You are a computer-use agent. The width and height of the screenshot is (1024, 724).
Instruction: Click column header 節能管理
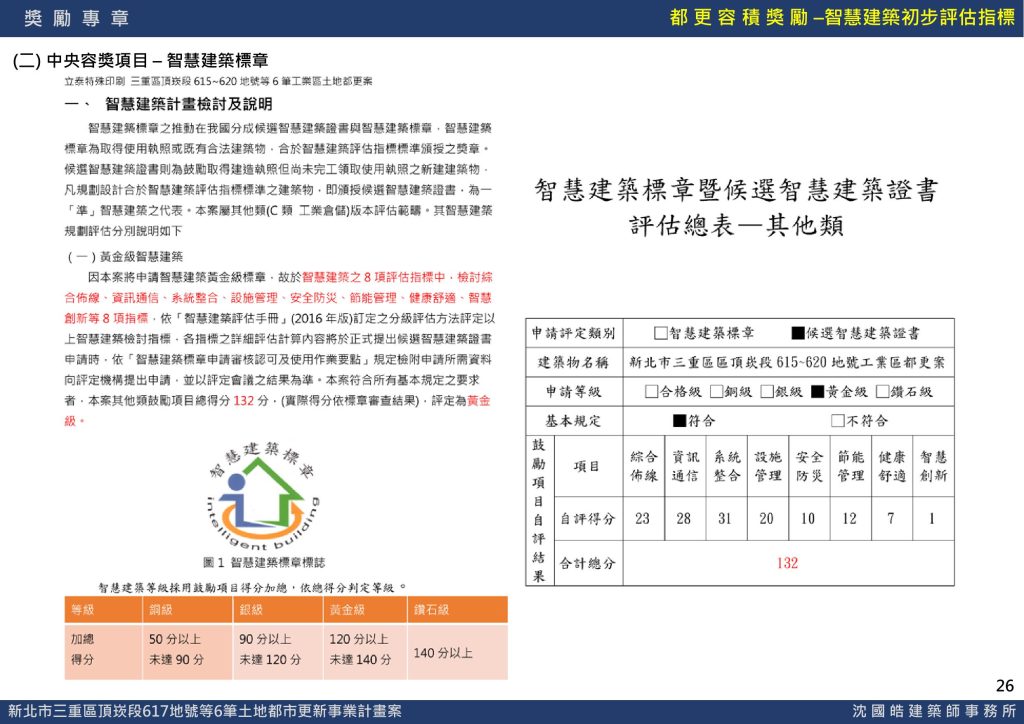pos(851,466)
